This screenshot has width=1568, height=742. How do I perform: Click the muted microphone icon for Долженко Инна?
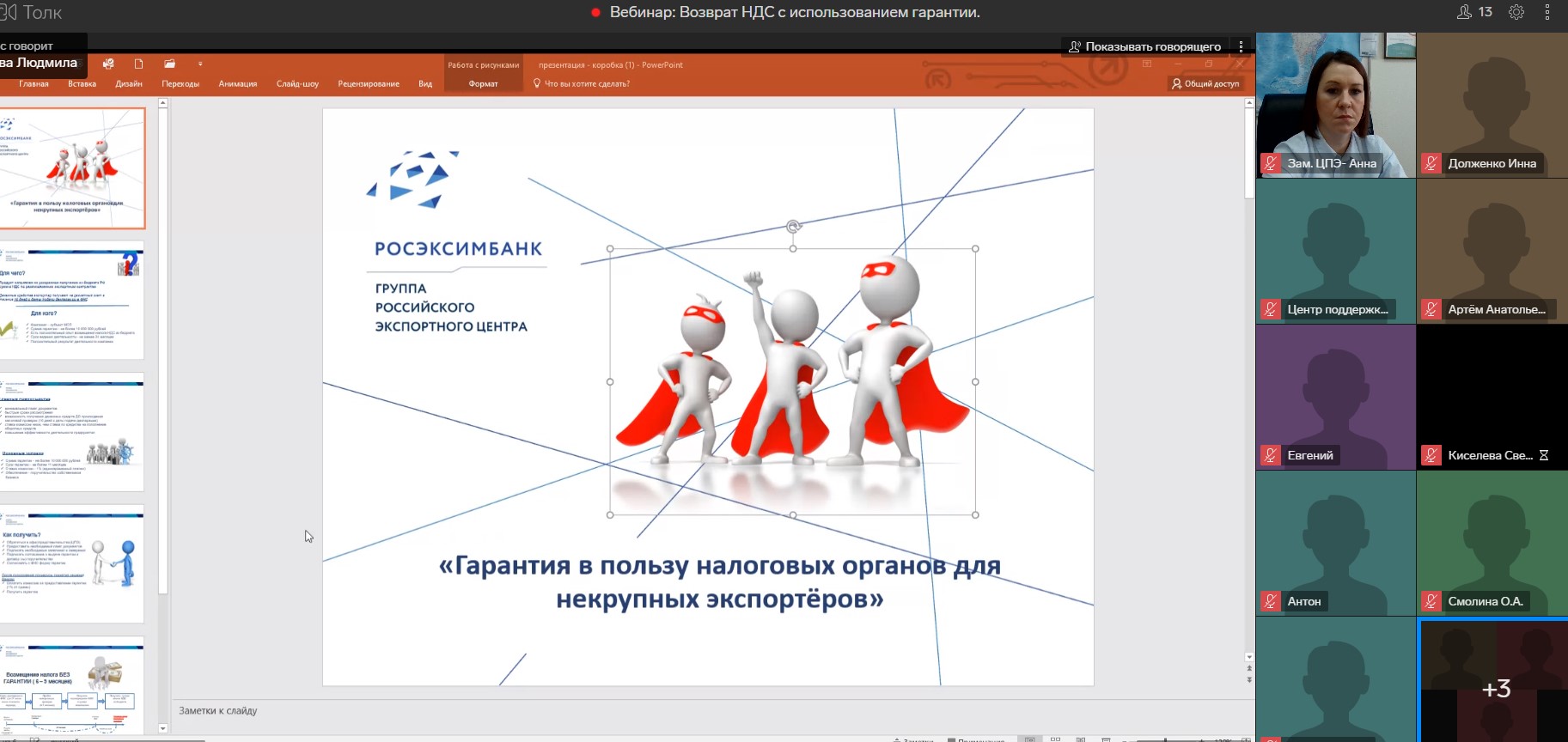click(1431, 163)
